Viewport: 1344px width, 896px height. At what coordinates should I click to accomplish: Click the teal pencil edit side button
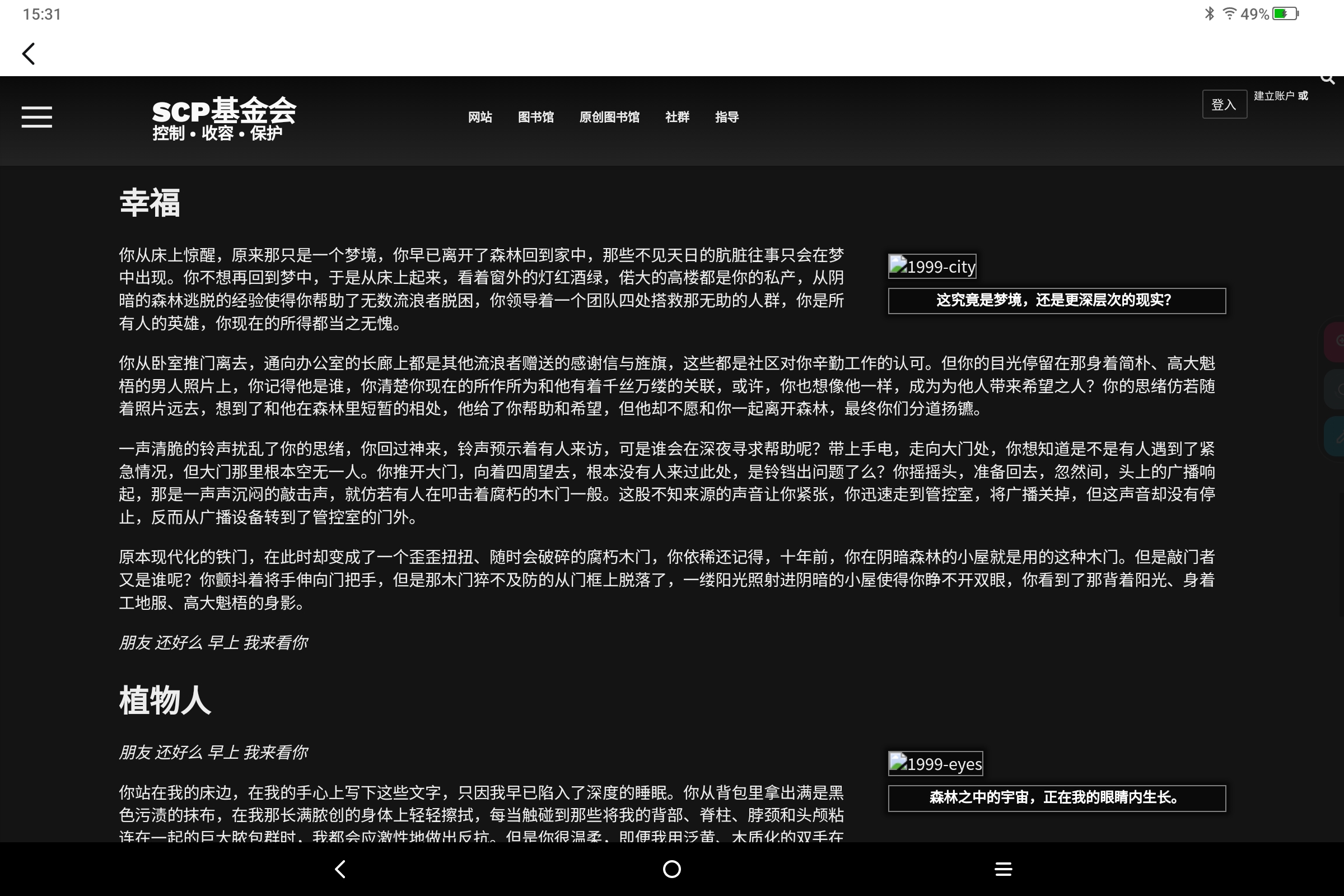1335,437
